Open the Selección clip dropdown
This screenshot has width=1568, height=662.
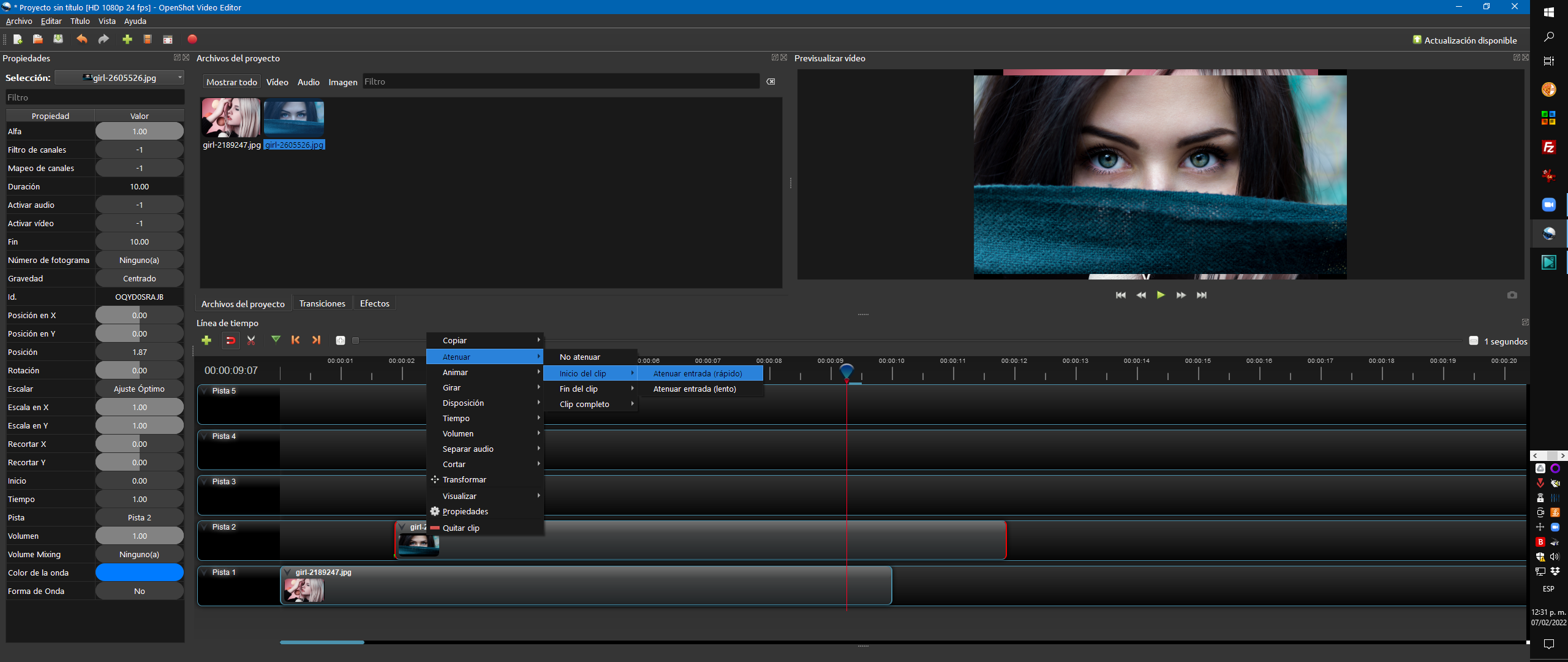[119, 78]
